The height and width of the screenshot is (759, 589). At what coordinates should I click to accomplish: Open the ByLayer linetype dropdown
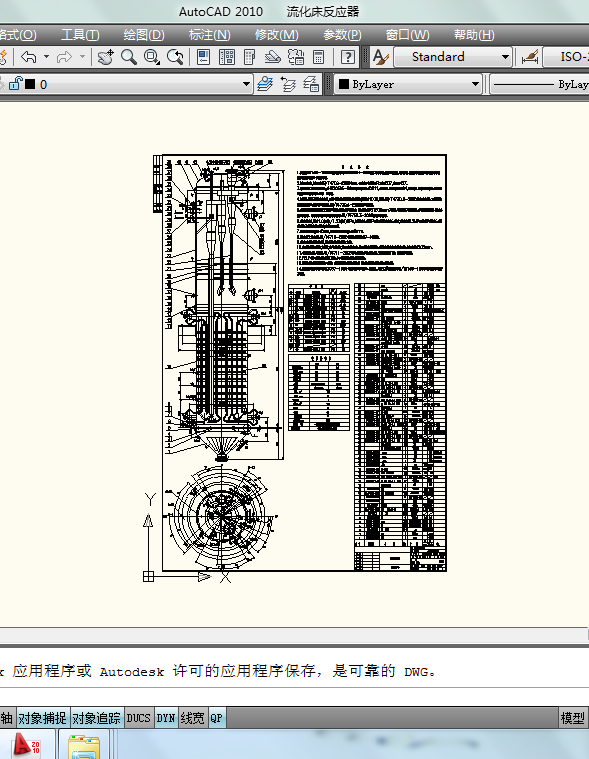click(x=540, y=85)
